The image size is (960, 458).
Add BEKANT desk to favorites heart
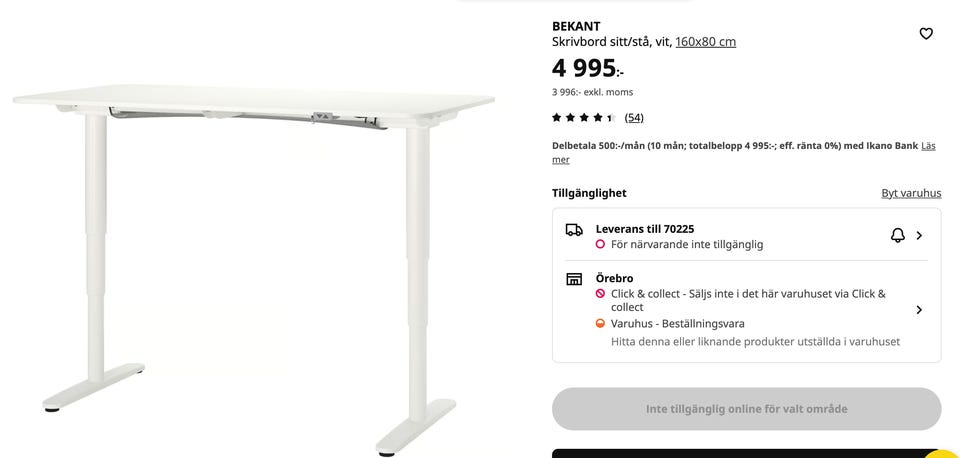[x=926, y=34]
